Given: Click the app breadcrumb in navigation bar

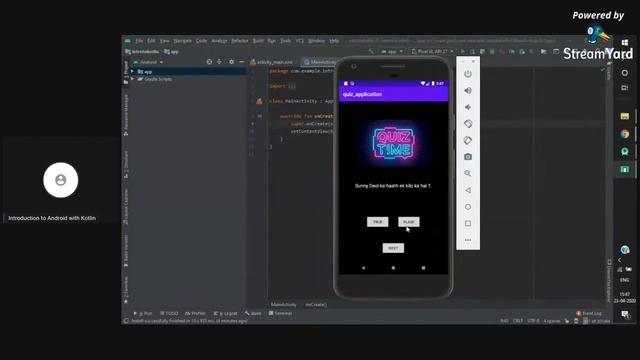Looking at the screenshot, I should (x=171, y=51).
